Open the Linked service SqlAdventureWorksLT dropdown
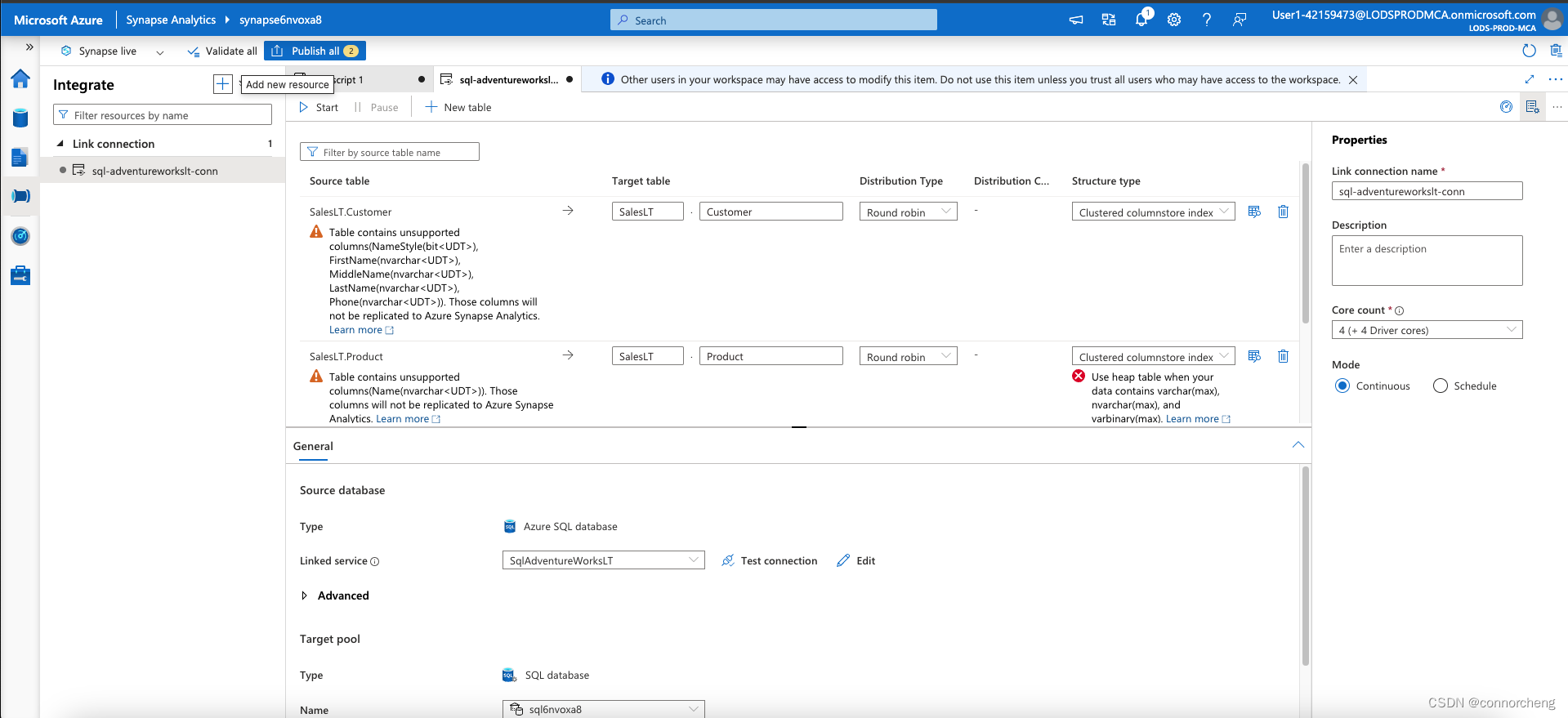This screenshot has height=718, width=1568. [603, 560]
